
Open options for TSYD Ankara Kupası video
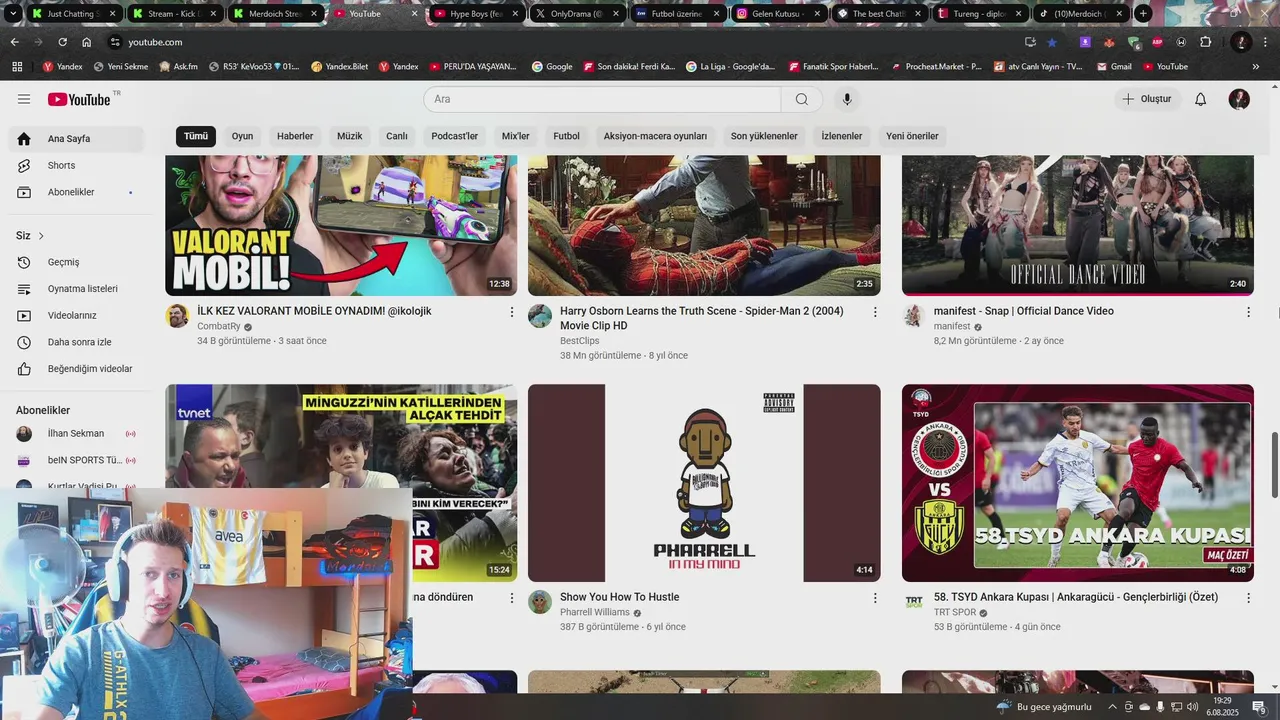[1248, 598]
